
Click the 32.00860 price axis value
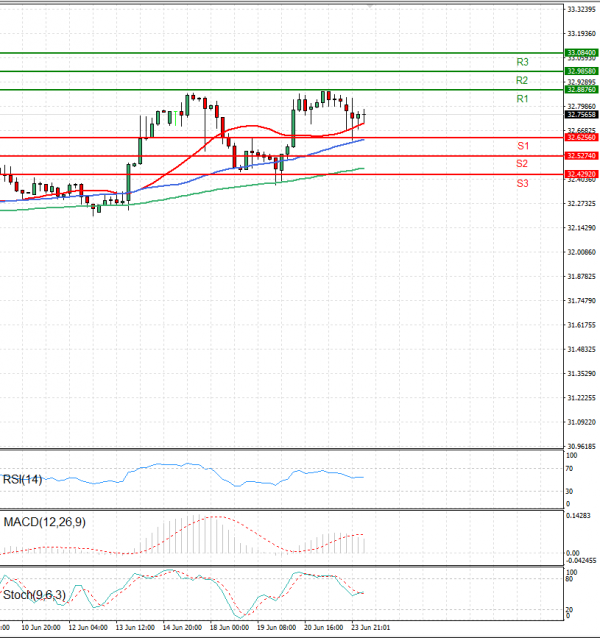click(x=582, y=252)
